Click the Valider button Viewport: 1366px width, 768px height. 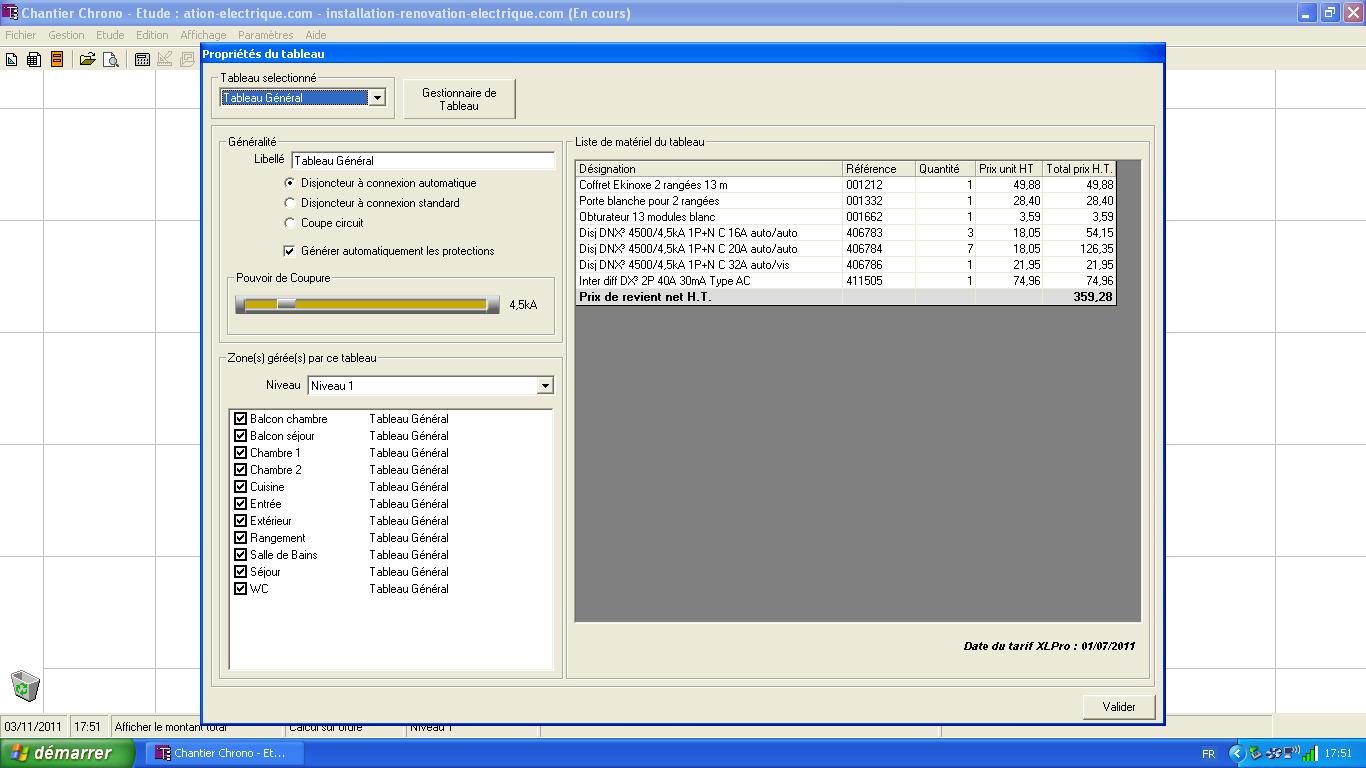(1119, 707)
